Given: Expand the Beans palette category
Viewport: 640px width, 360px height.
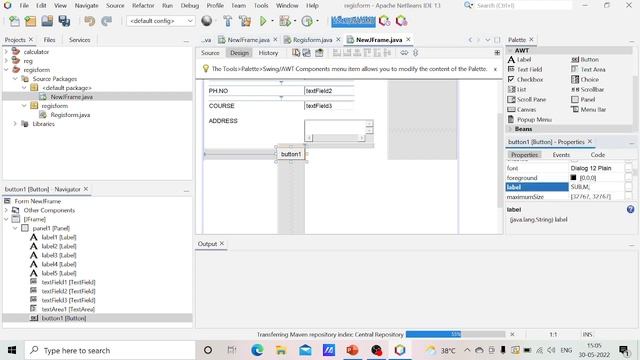Looking at the screenshot, I should pyautogui.click(x=510, y=129).
